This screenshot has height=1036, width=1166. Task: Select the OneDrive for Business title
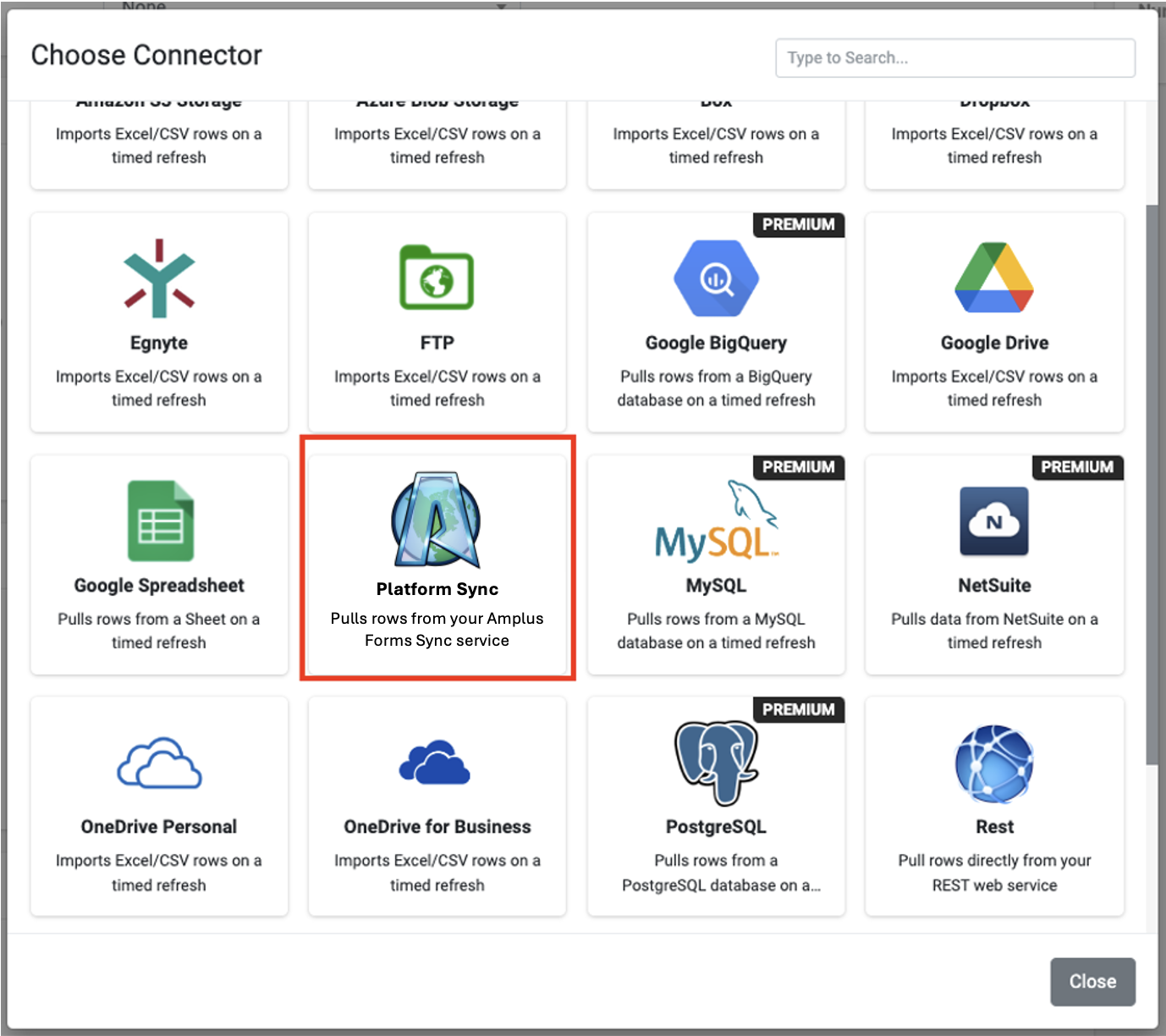437,827
